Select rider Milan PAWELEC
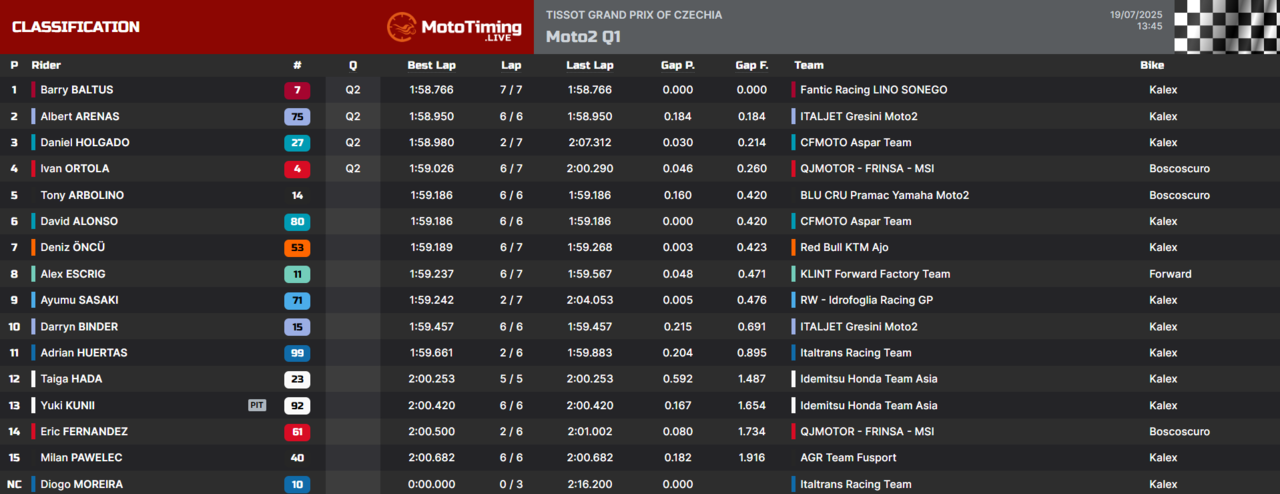 81,457
